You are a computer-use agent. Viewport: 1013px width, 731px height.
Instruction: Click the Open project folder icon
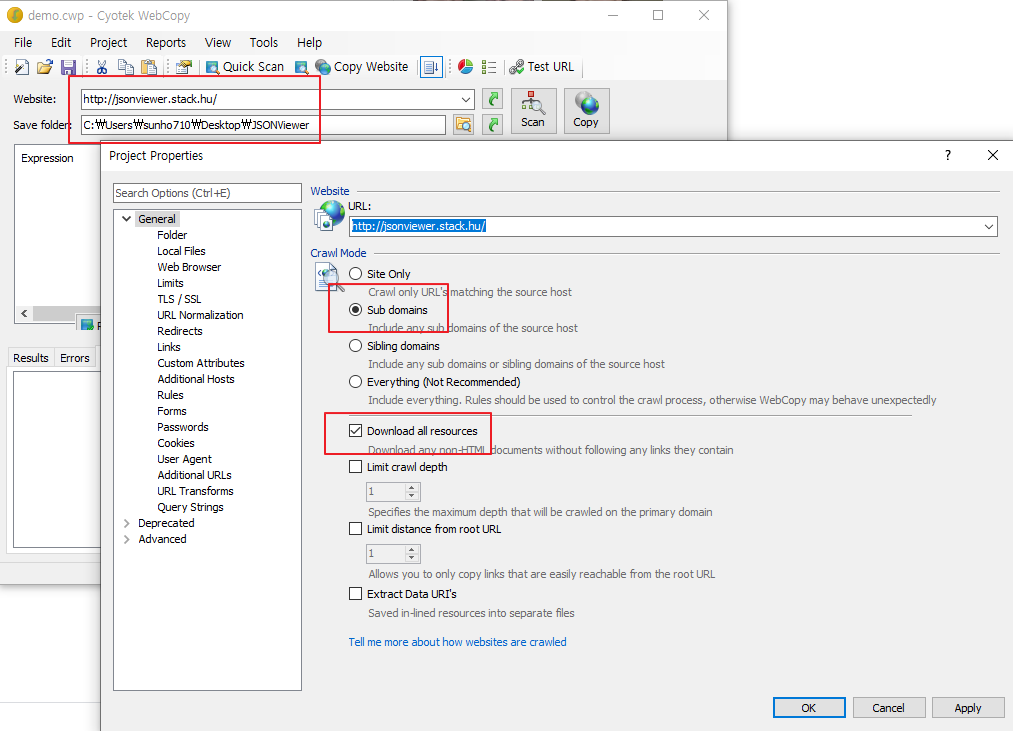click(x=45, y=67)
